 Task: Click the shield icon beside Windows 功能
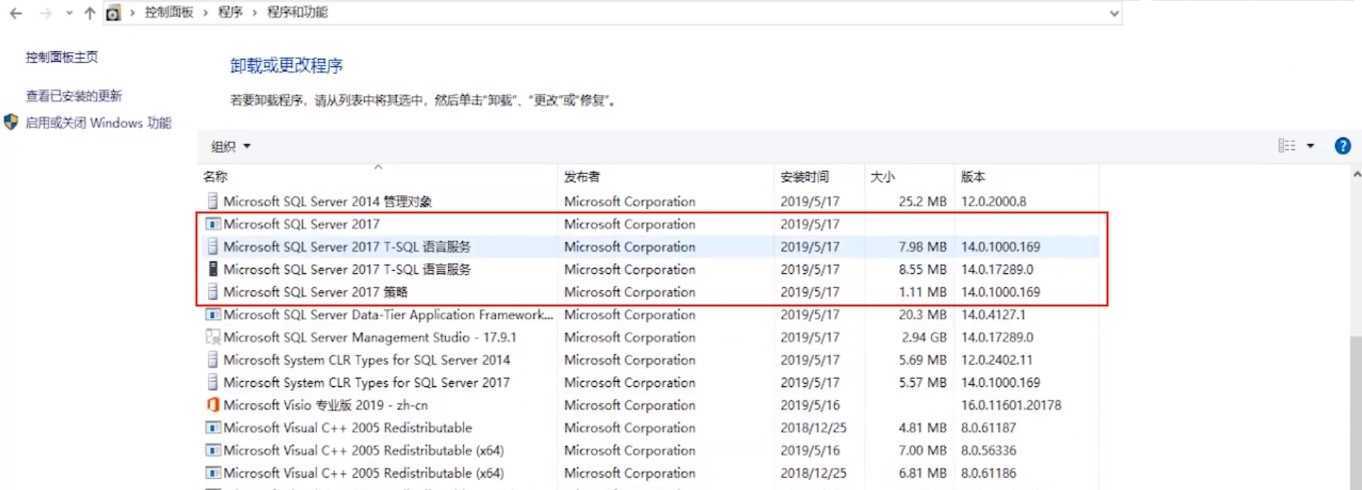pos(12,123)
